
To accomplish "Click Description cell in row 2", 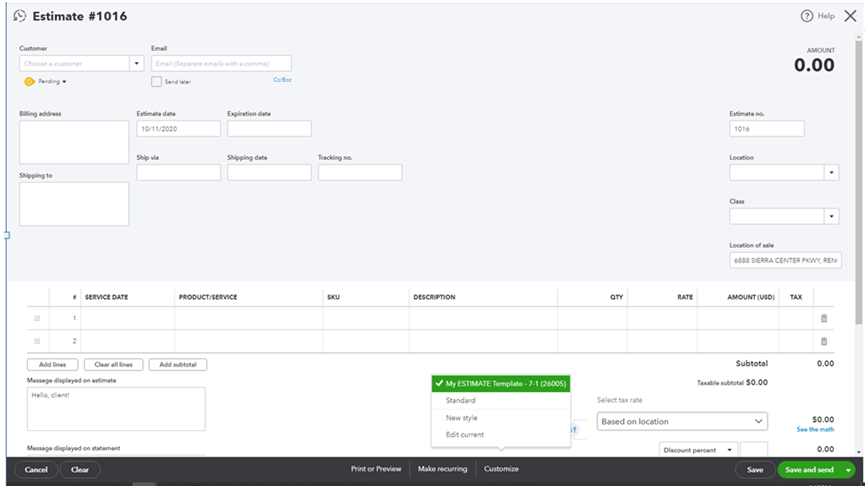I will (483, 341).
